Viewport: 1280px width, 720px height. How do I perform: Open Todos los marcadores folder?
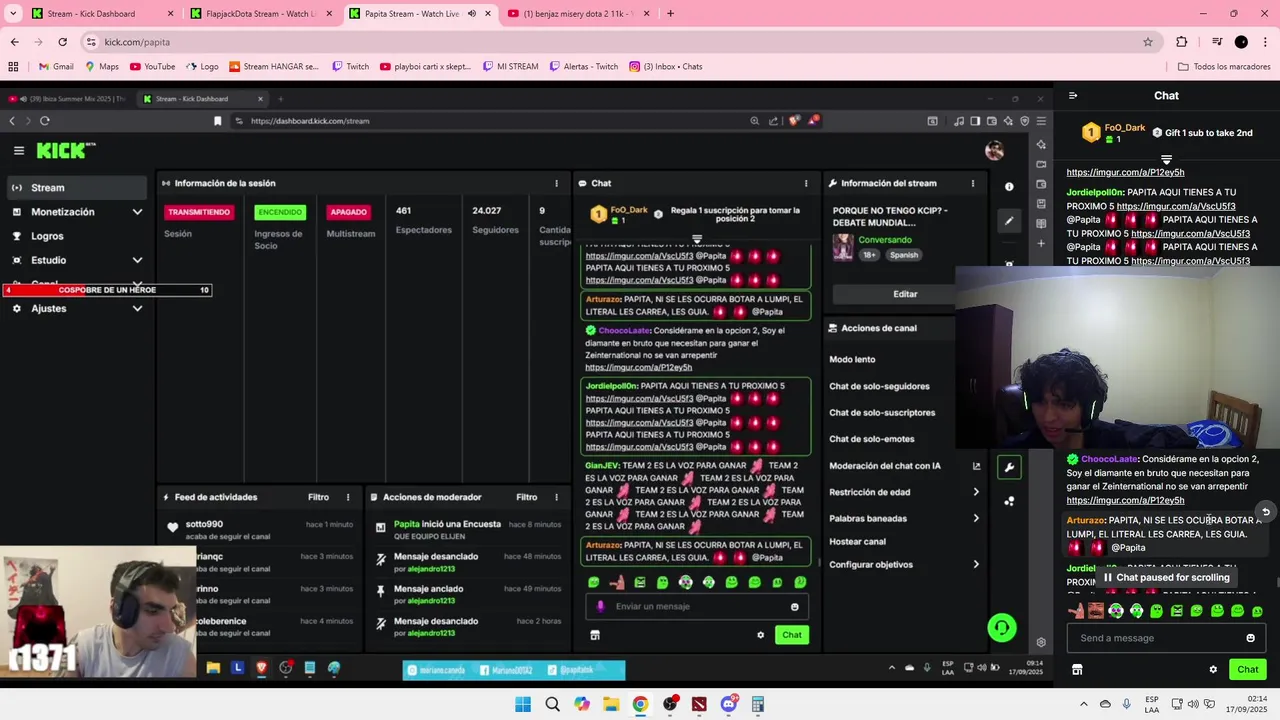click(1224, 67)
